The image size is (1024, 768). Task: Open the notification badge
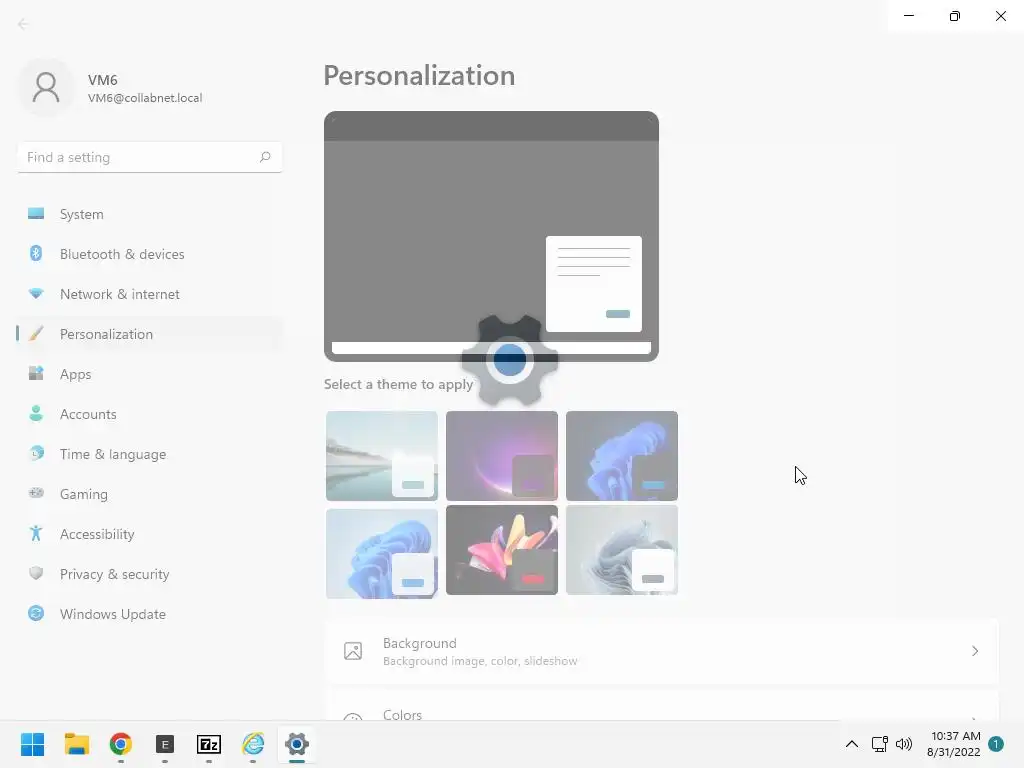click(x=996, y=744)
